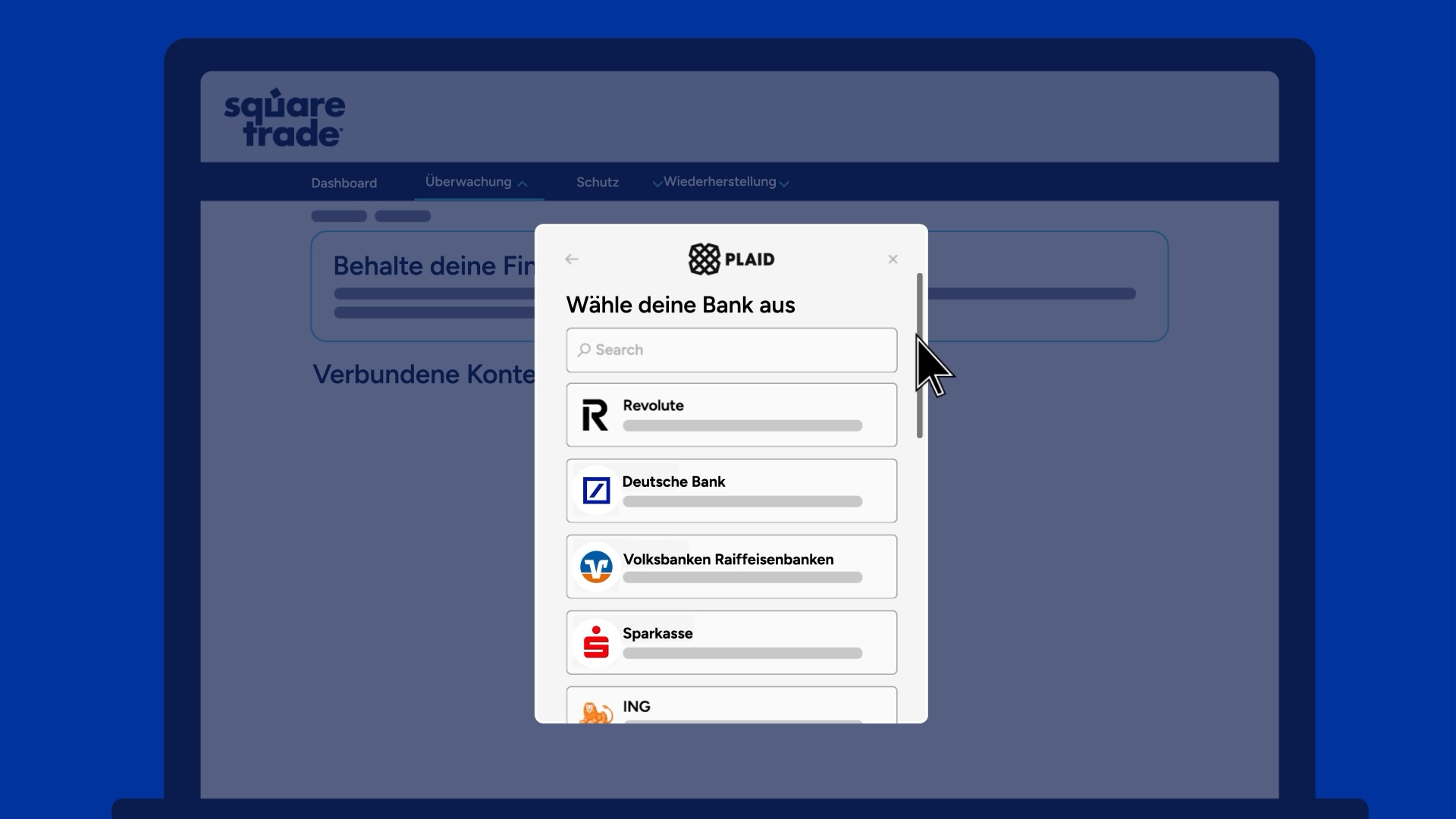Click the SquareTrade logo
This screenshot has height=819, width=1456.
coord(284,118)
